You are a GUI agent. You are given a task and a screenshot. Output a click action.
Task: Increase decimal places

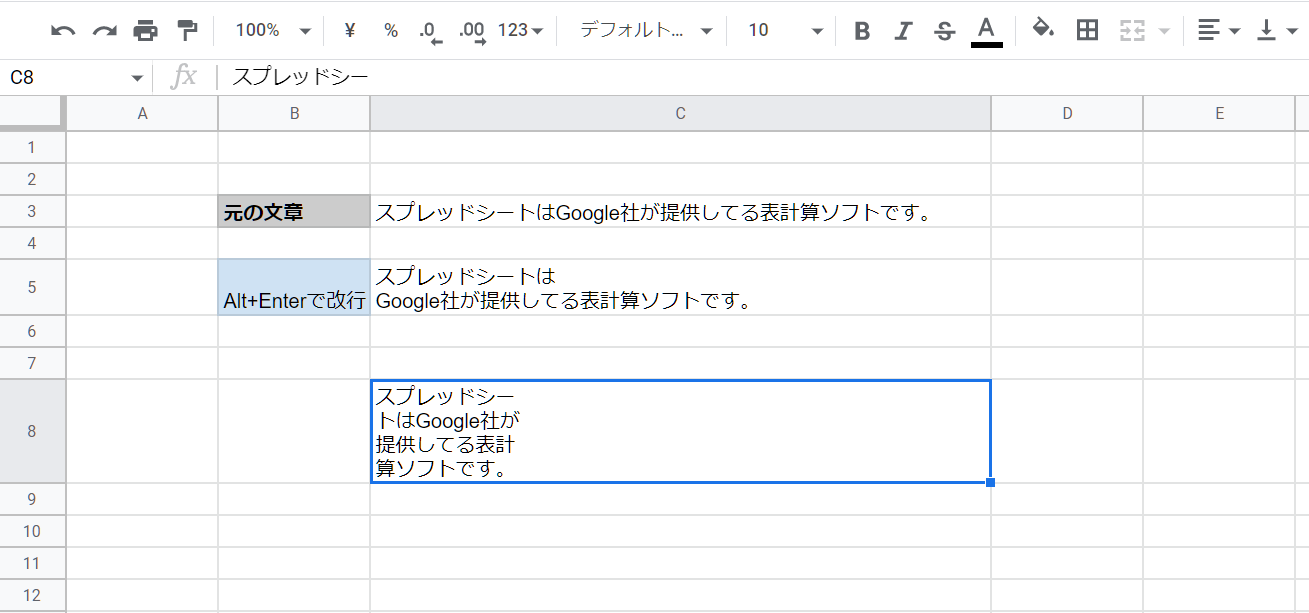472,31
